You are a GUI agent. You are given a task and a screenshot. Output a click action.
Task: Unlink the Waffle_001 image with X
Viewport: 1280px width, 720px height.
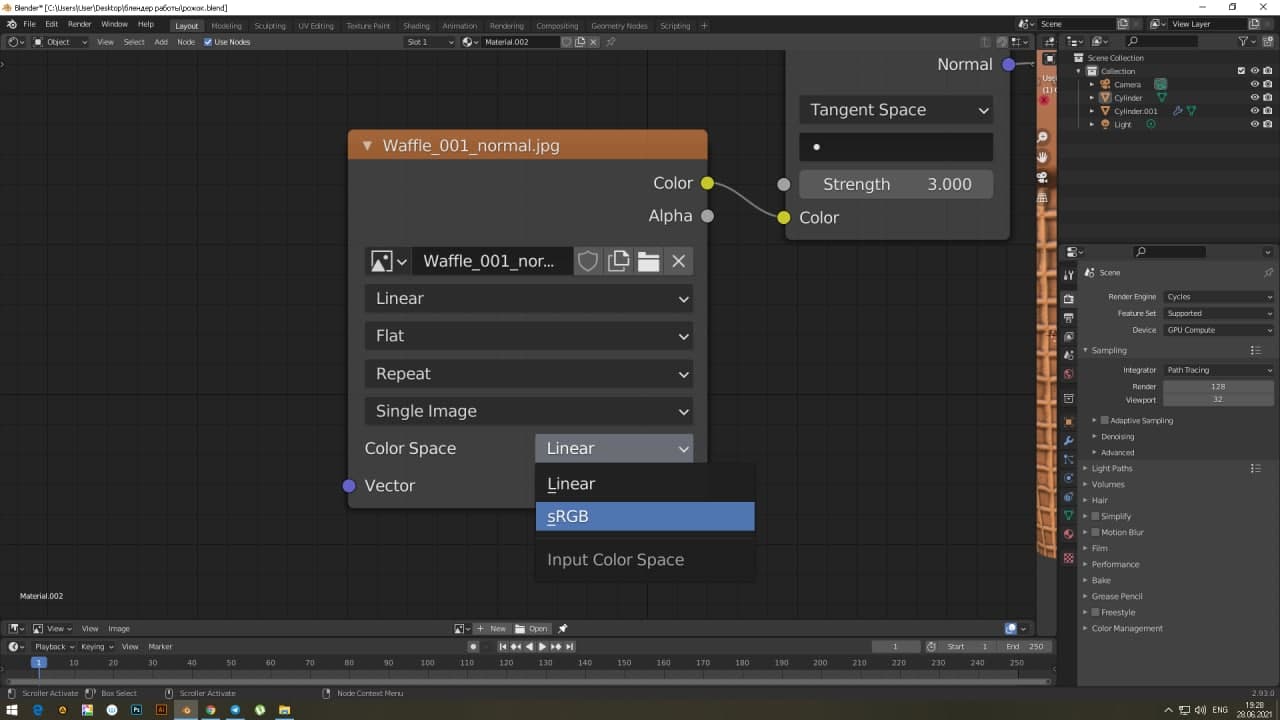point(678,261)
